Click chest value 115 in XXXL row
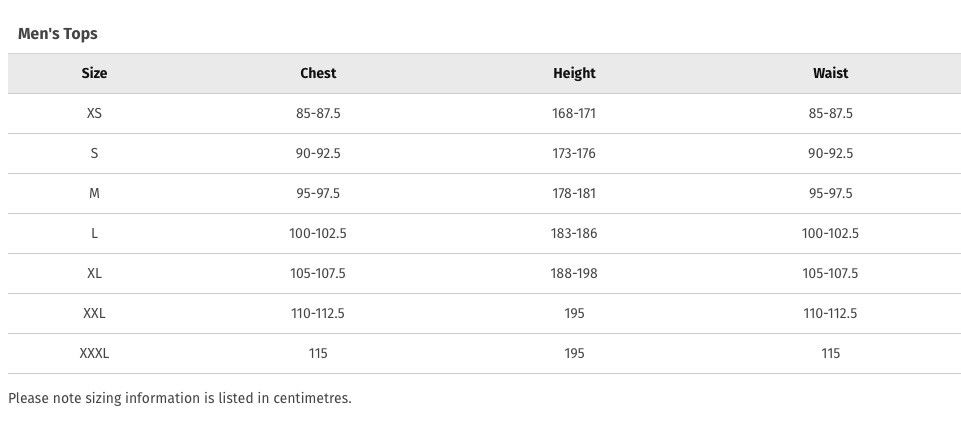961x431 pixels. click(x=318, y=353)
